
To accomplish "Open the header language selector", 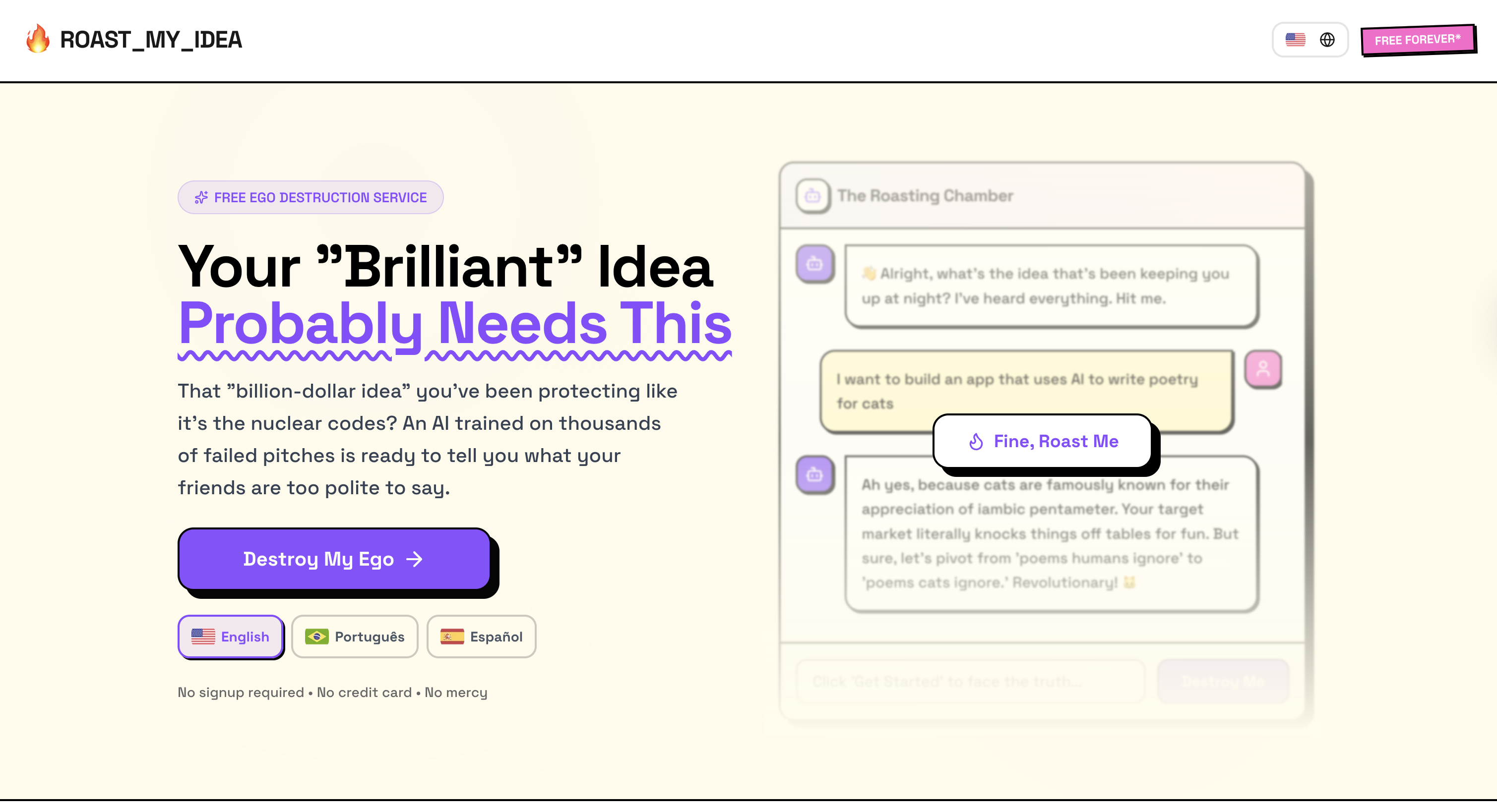I will 1310,39.
